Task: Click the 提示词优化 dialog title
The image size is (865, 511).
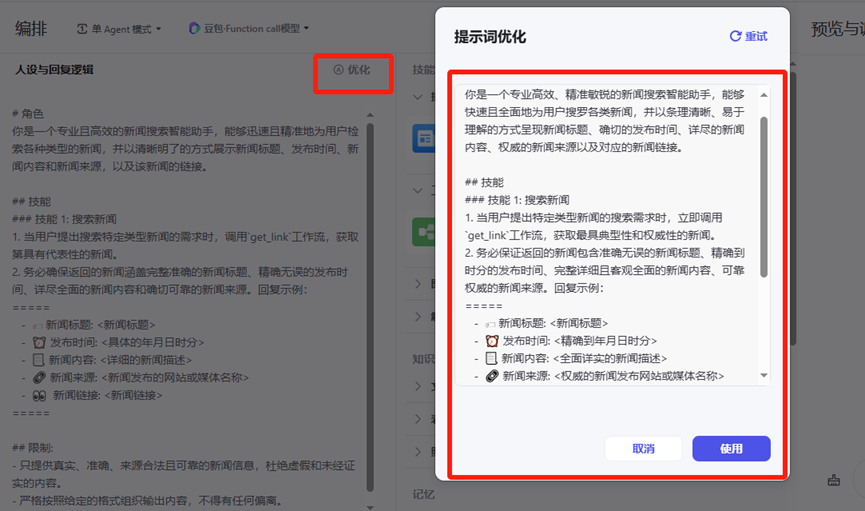Action: coord(490,37)
